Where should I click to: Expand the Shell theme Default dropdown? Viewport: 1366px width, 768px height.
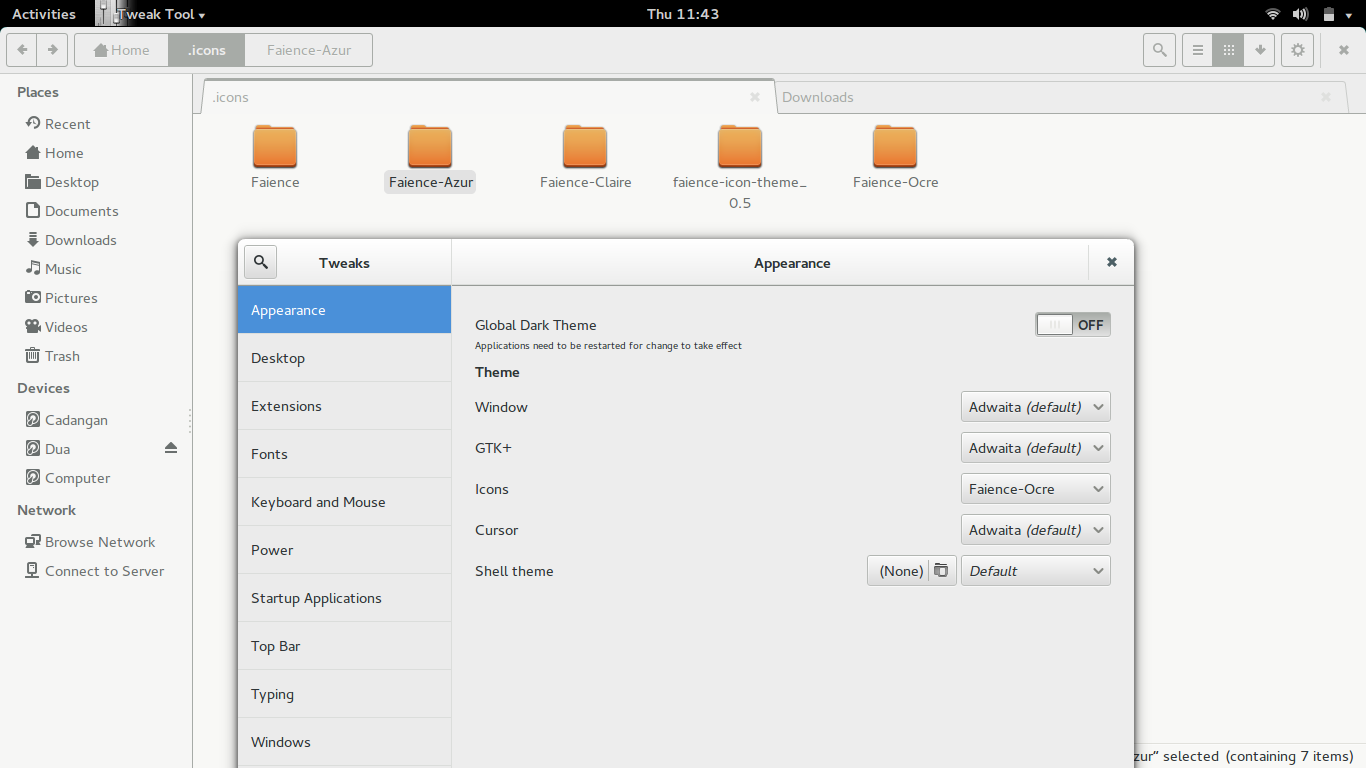[1035, 570]
